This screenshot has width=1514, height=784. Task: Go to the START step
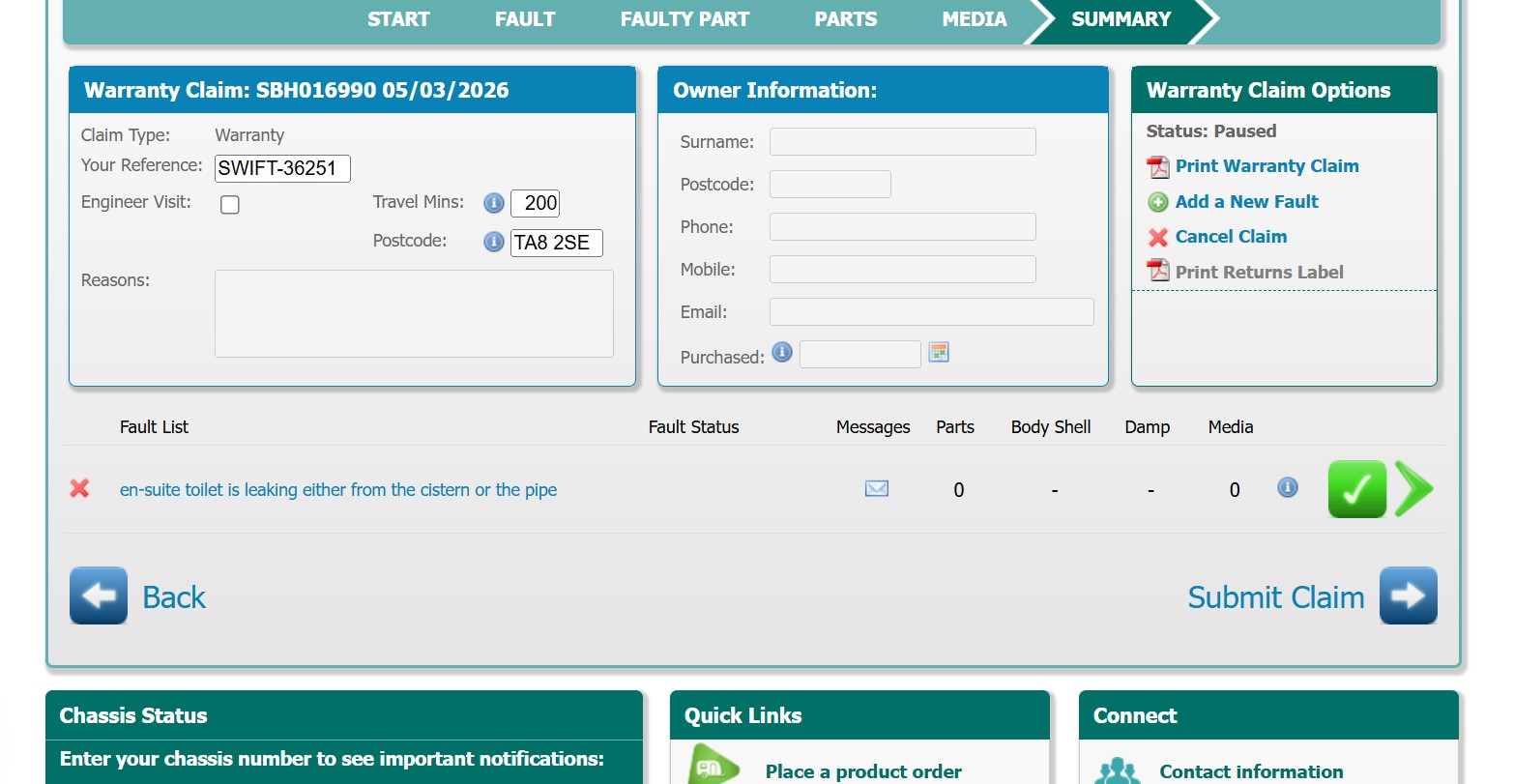398,19
